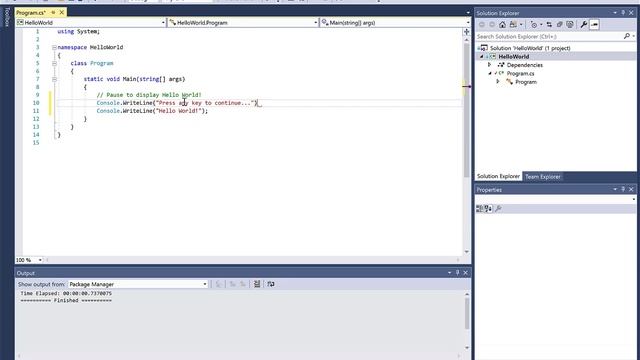Open Switch Views dropdown arrow in Solution Explorer
The image size is (640, 360).
pos(521,25)
